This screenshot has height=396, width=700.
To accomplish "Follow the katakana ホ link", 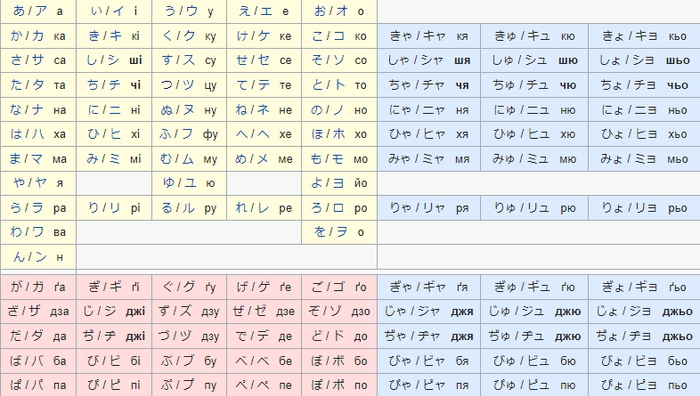I will pos(339,133).
